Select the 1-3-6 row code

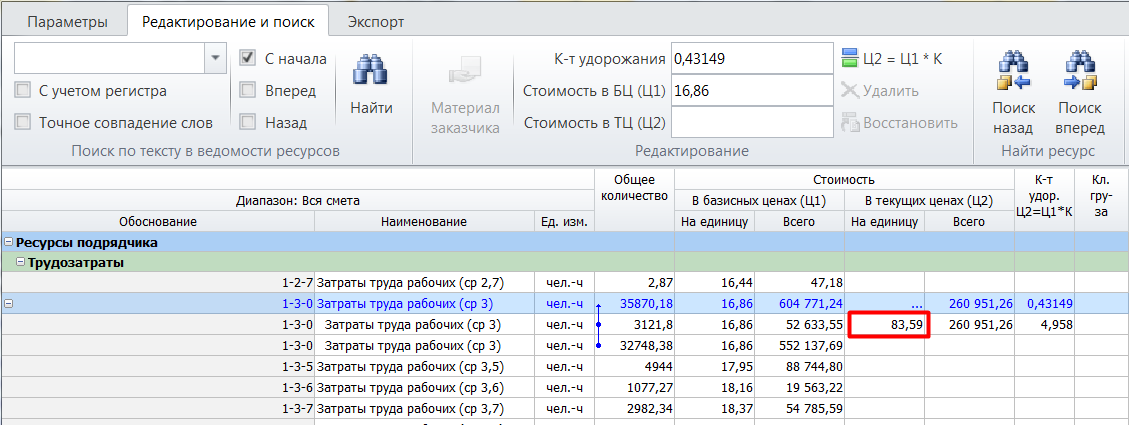tap(297, 388)
